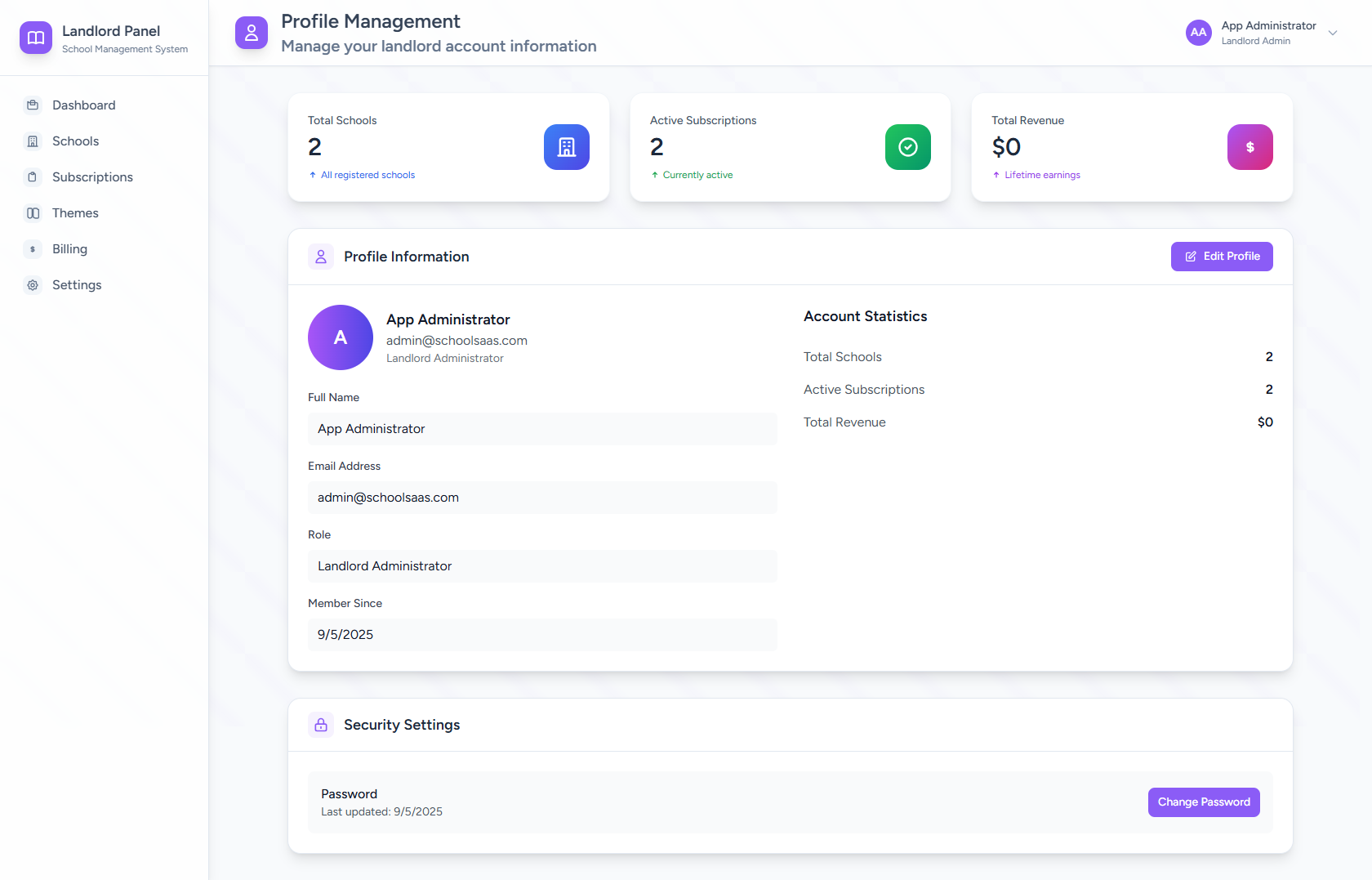The image size is (1372, 880).
Task: Open Settings from the sidebar
Action: pyautogui.click(x=77, y=285)
